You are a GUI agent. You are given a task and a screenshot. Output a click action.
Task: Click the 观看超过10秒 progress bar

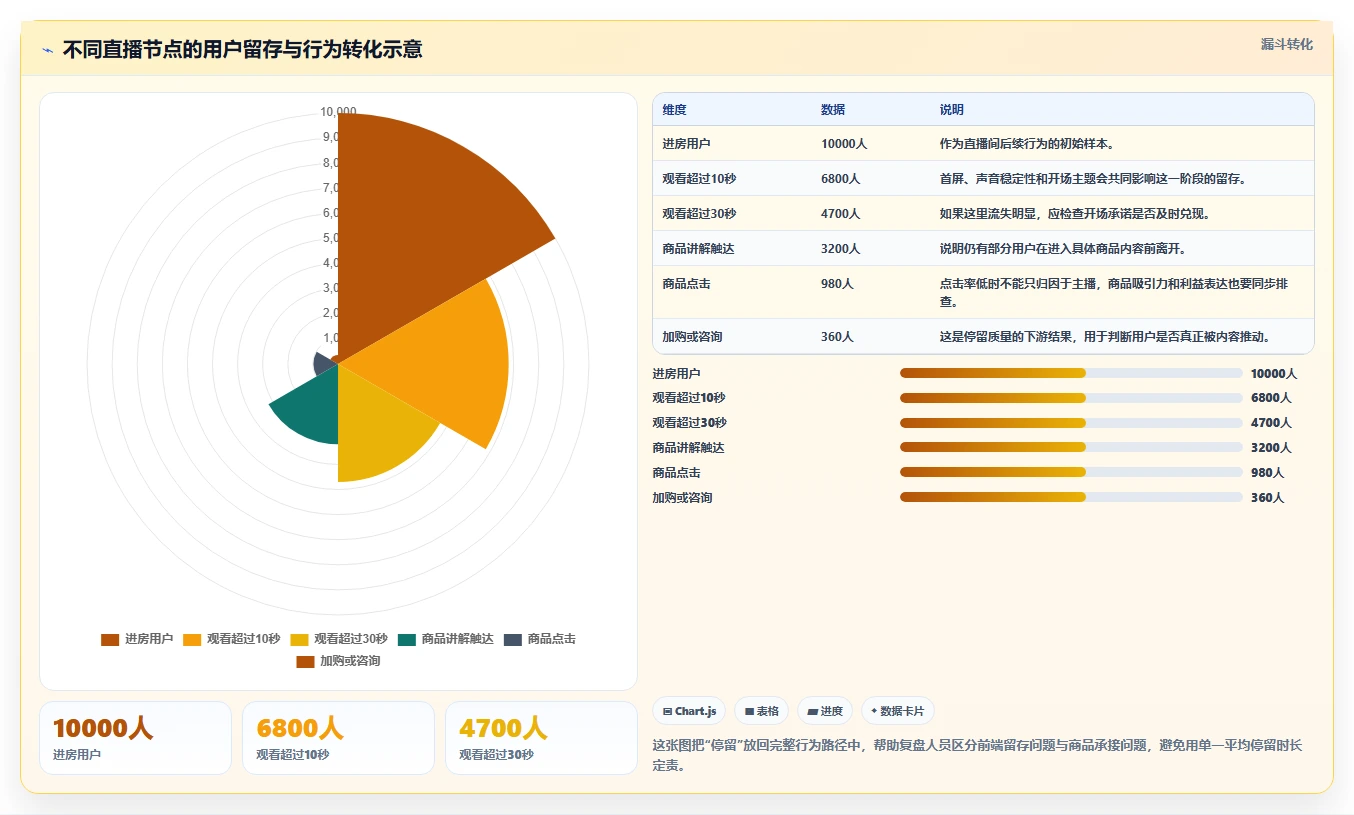click(x=1071, y=398)
